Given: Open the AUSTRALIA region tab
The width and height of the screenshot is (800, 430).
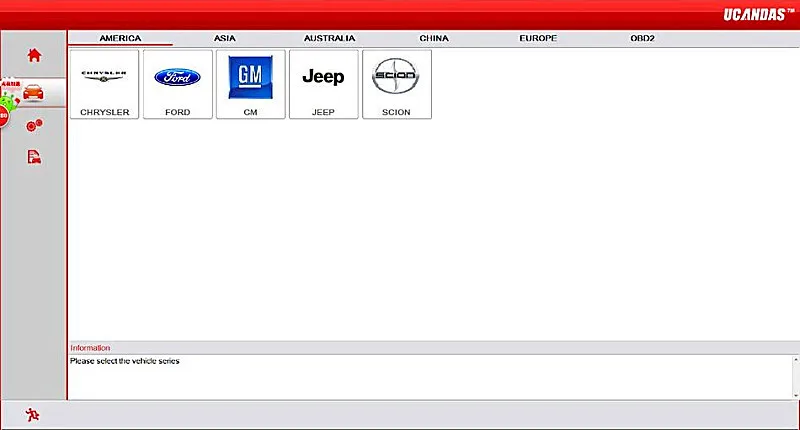Looking at the screenshot, I should point(330,38).
